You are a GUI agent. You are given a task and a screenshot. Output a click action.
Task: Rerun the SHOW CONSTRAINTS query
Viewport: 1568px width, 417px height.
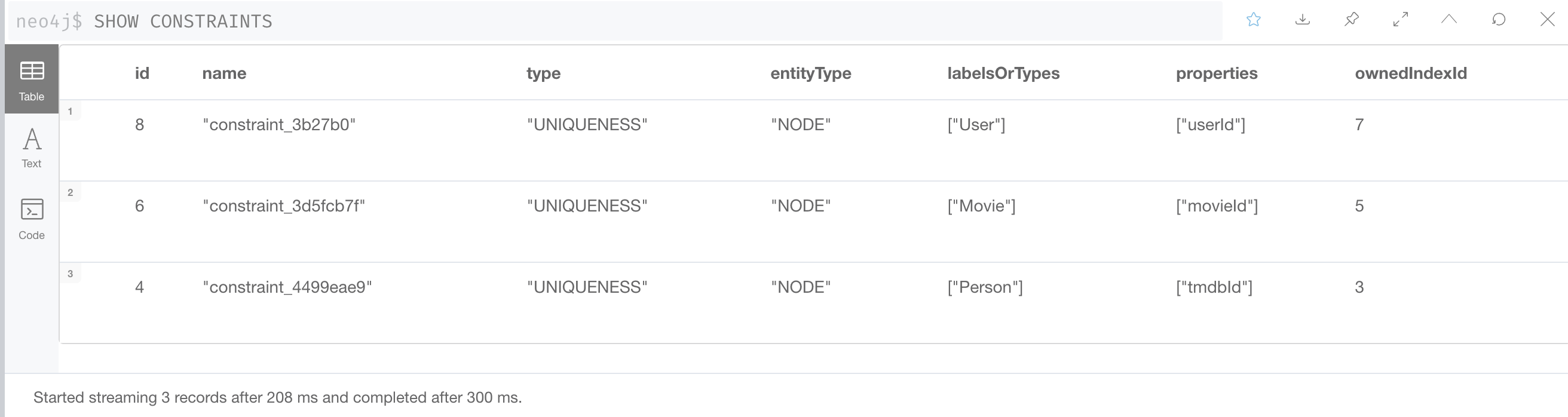click(1499, 20)
